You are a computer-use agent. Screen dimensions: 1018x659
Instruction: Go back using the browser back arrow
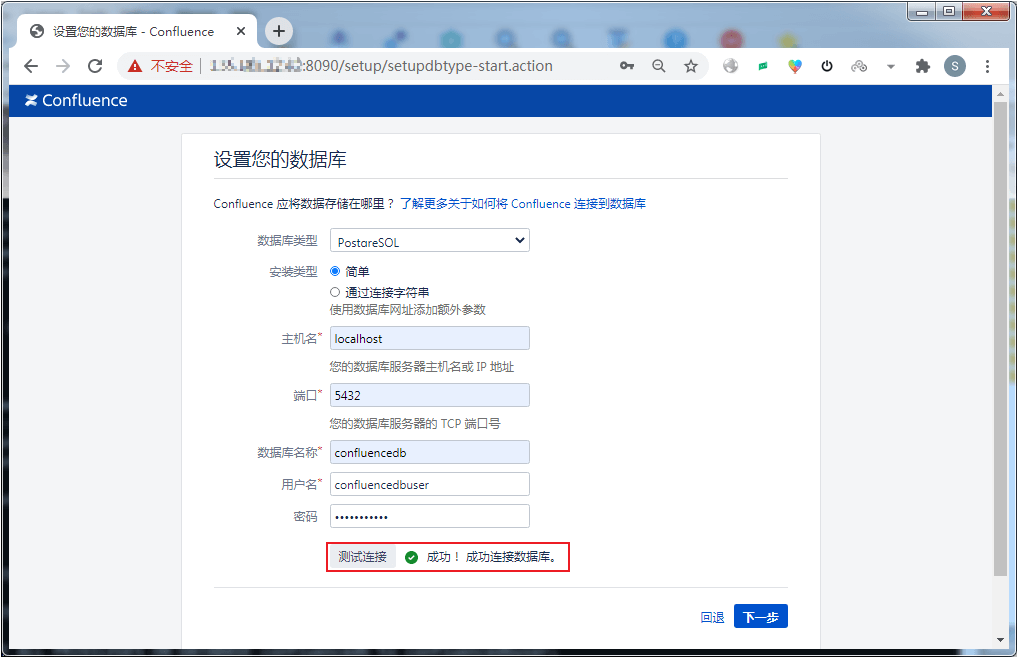[31, 66]
